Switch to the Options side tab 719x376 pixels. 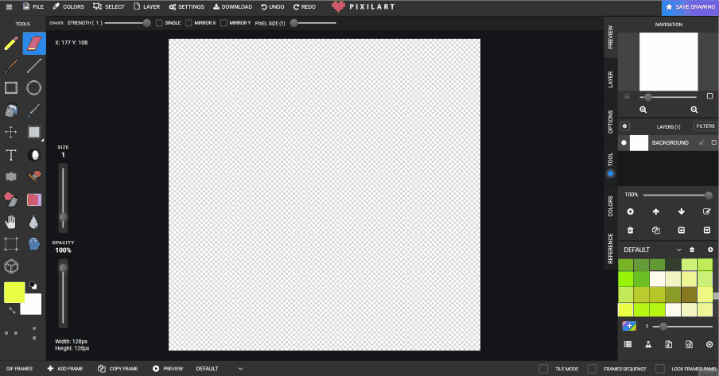pyautogui.click(x=610, y=122)
